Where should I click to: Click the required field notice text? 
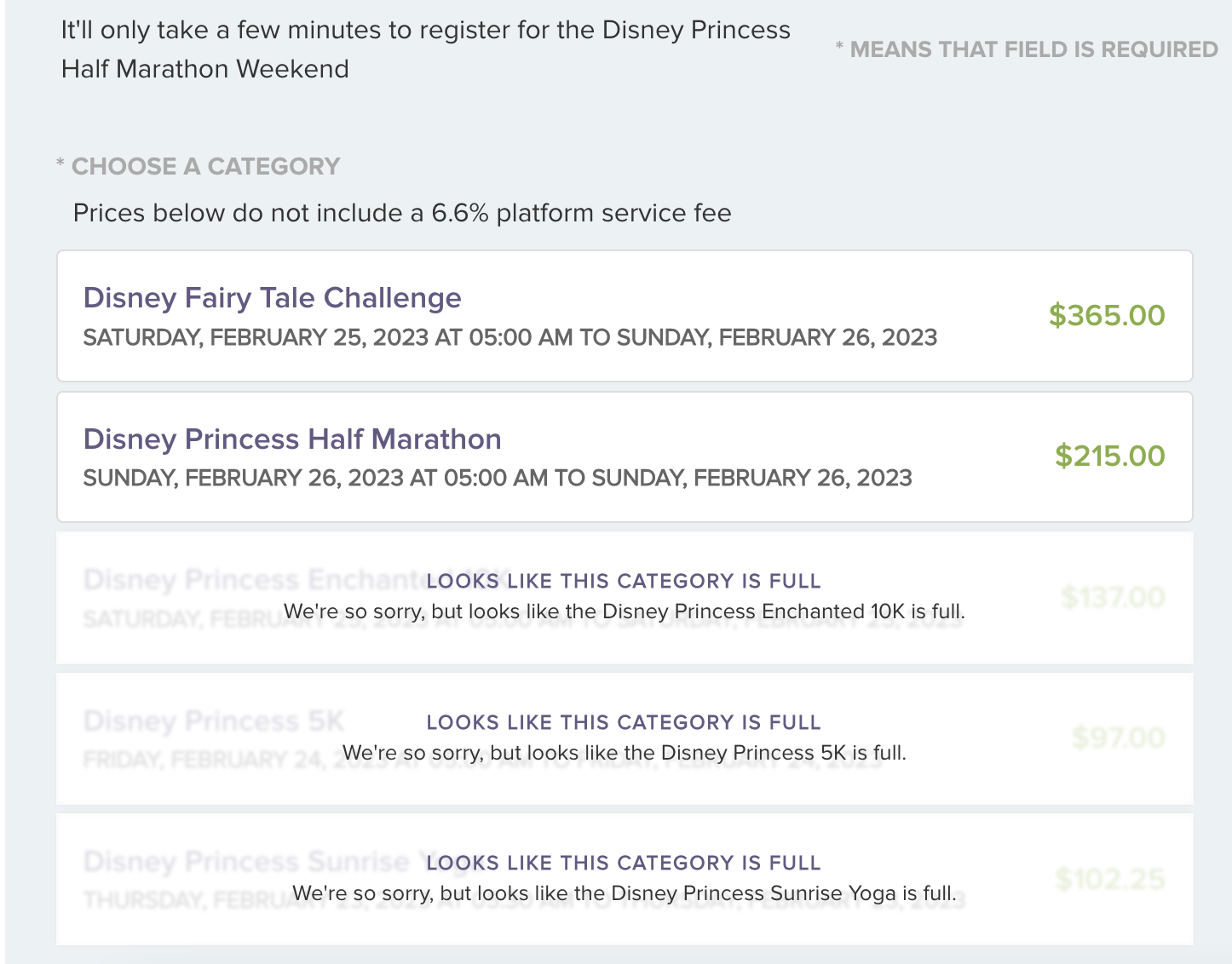(x=1027, y=49)
